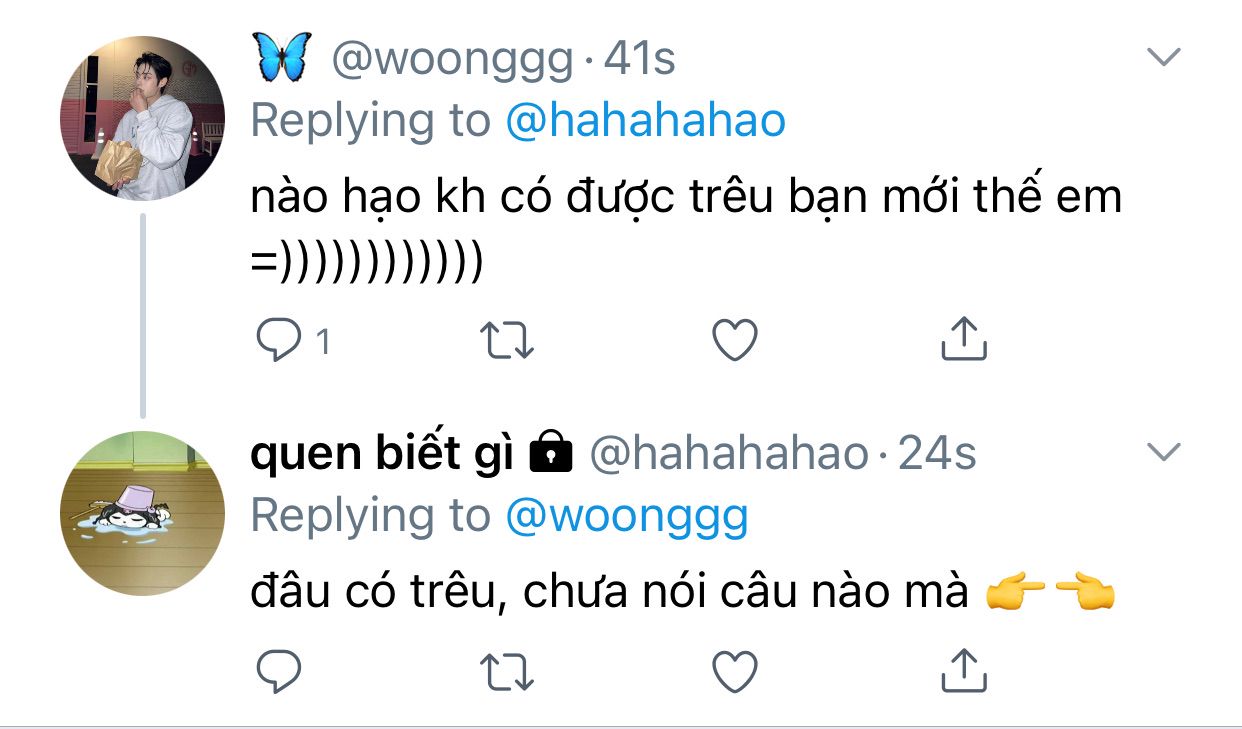Open dropdown menu on @hahahahao tweet
1242x729 pixels.
[x=1163, y=454]
